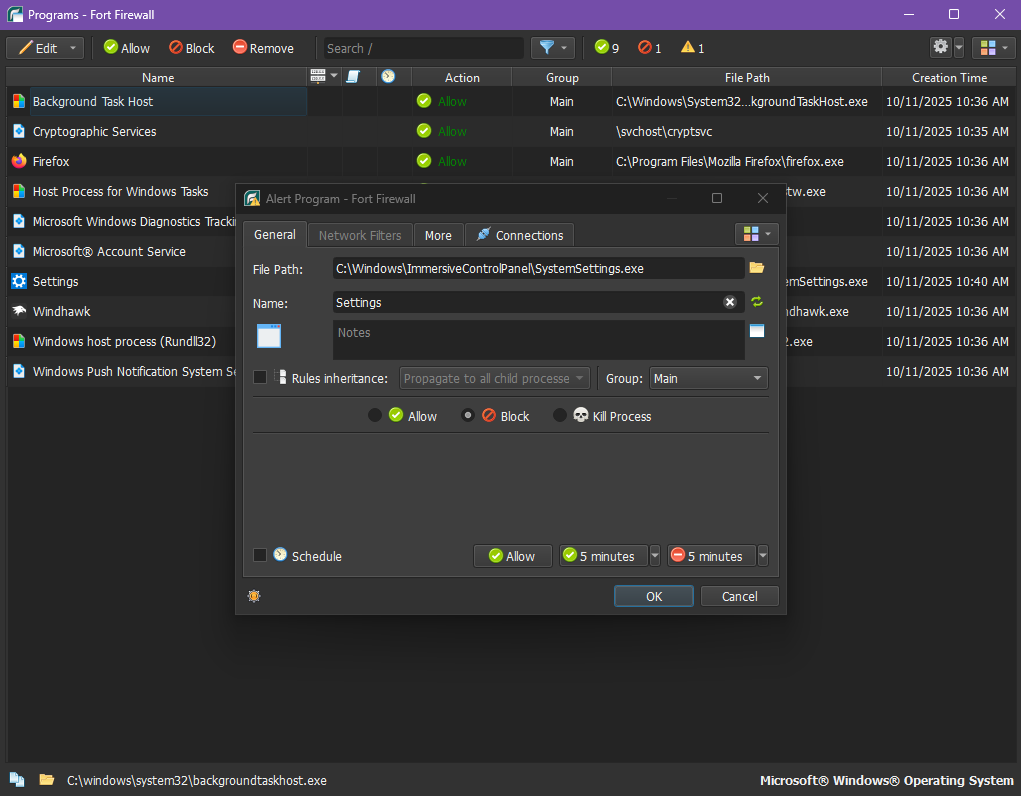Sort by the File Path column header

[x=747, y=78]
